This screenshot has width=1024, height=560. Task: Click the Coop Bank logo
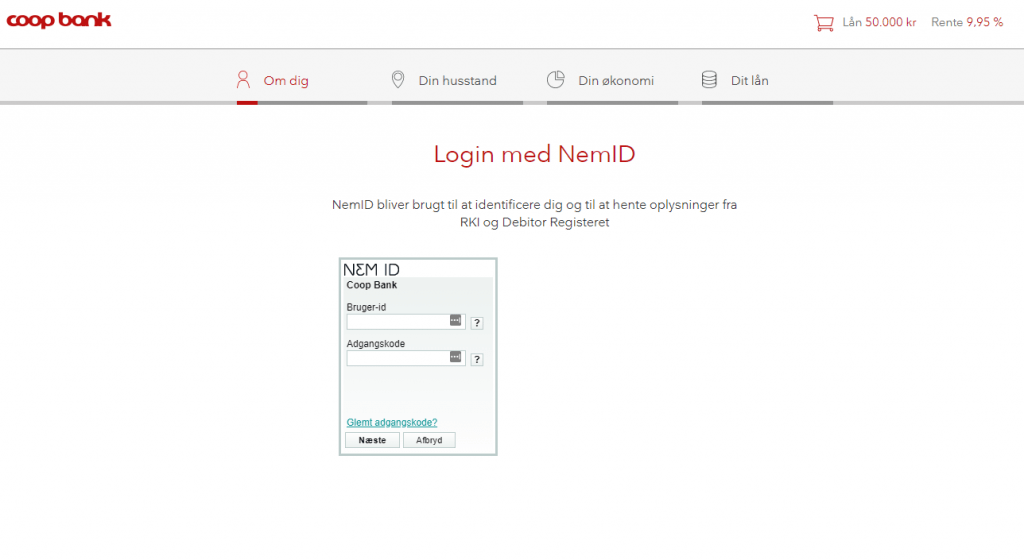click(59, 20)
